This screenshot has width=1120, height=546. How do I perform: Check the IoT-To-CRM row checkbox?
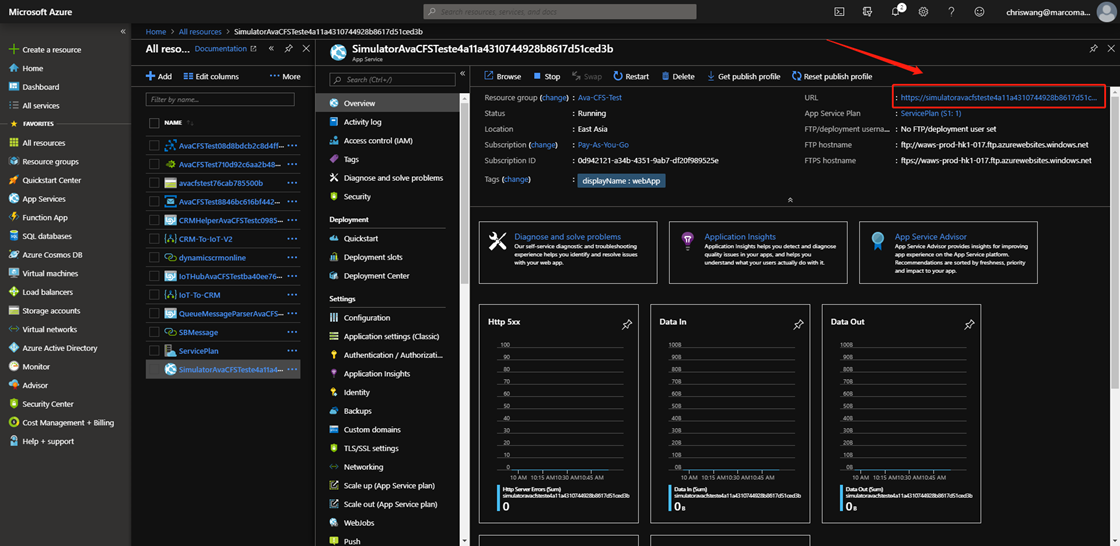154,294
